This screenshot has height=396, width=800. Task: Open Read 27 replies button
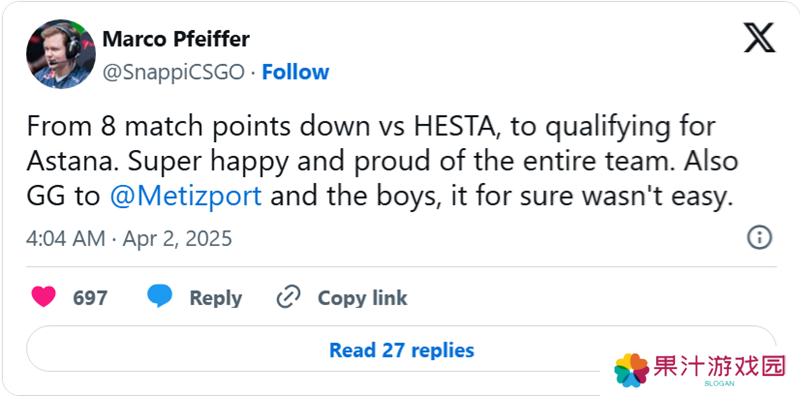[402, 350]
